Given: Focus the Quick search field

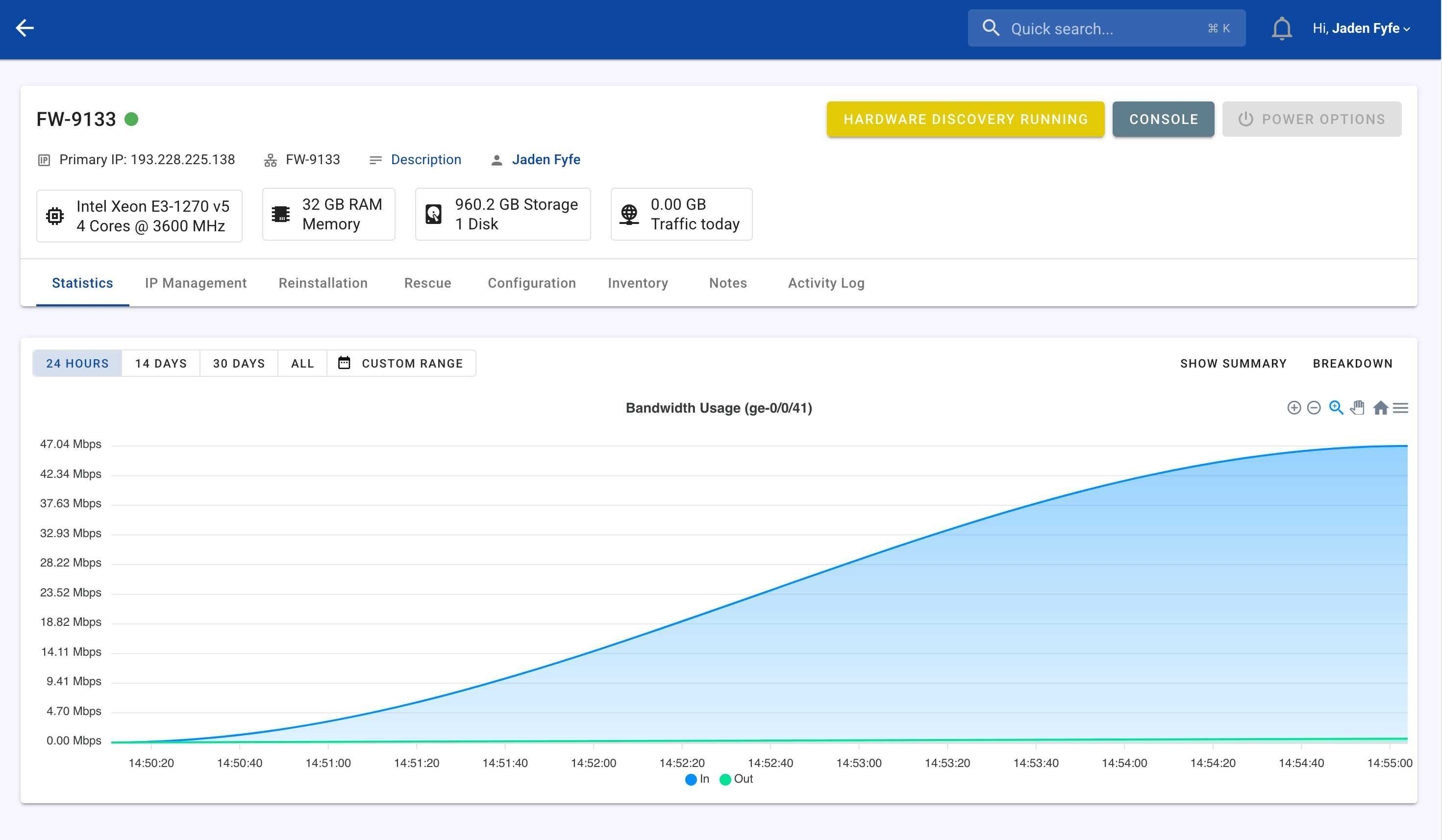Looking at the screenshot, I should (1106, 28).
